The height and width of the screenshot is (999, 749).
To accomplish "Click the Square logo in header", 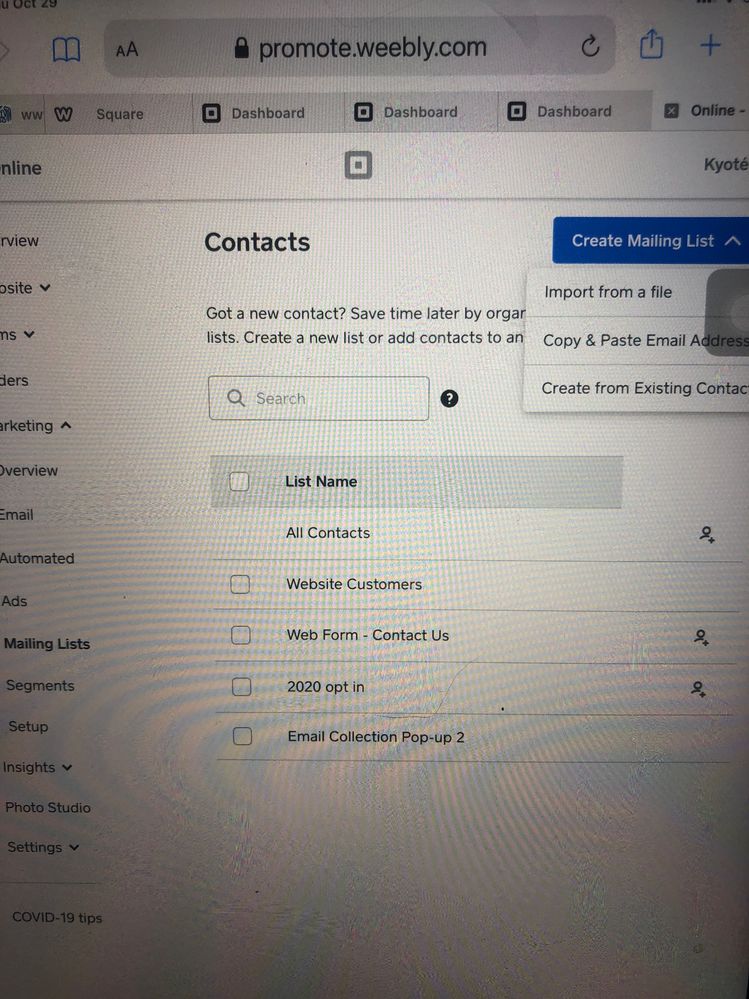I will 358,165.
